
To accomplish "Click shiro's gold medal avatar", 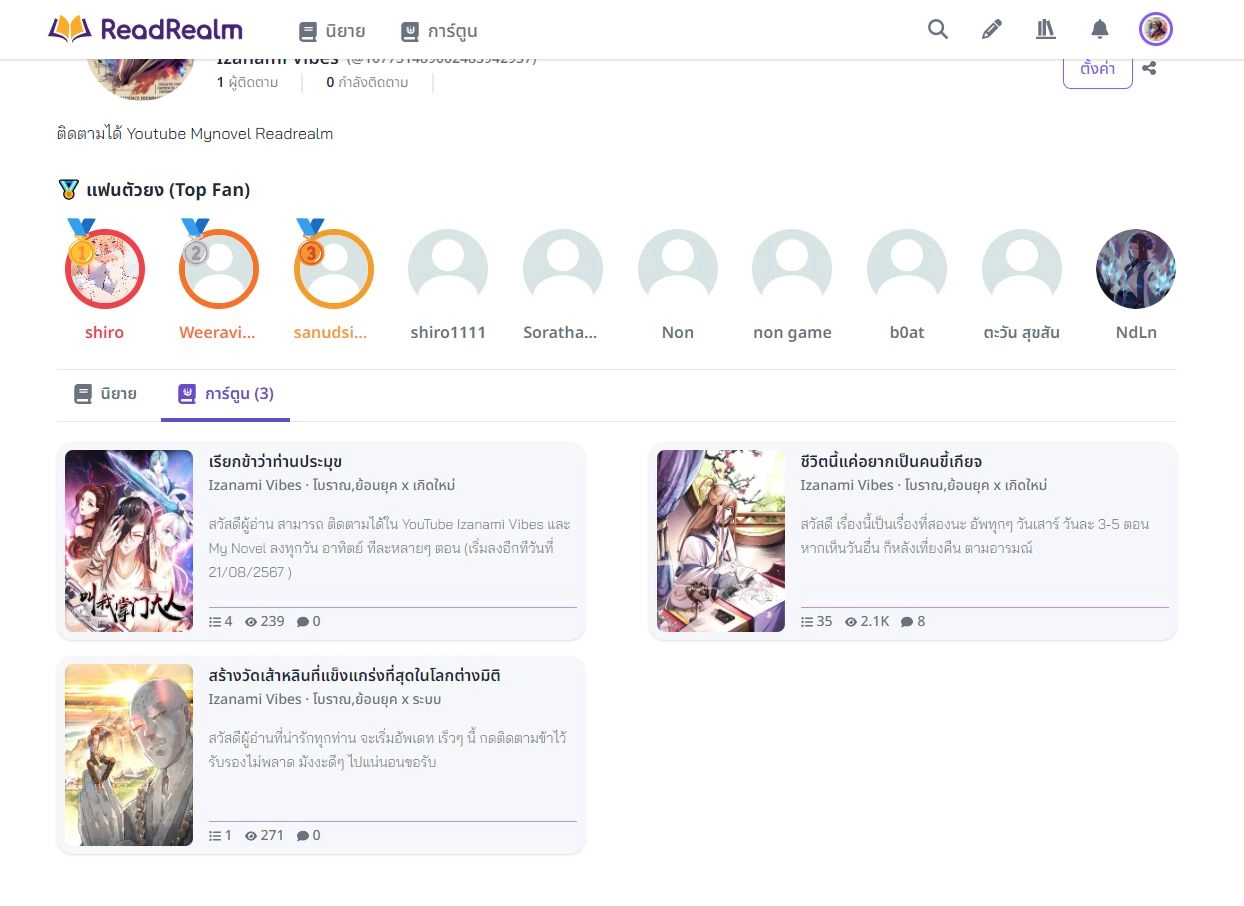I will tap(105, 269).
